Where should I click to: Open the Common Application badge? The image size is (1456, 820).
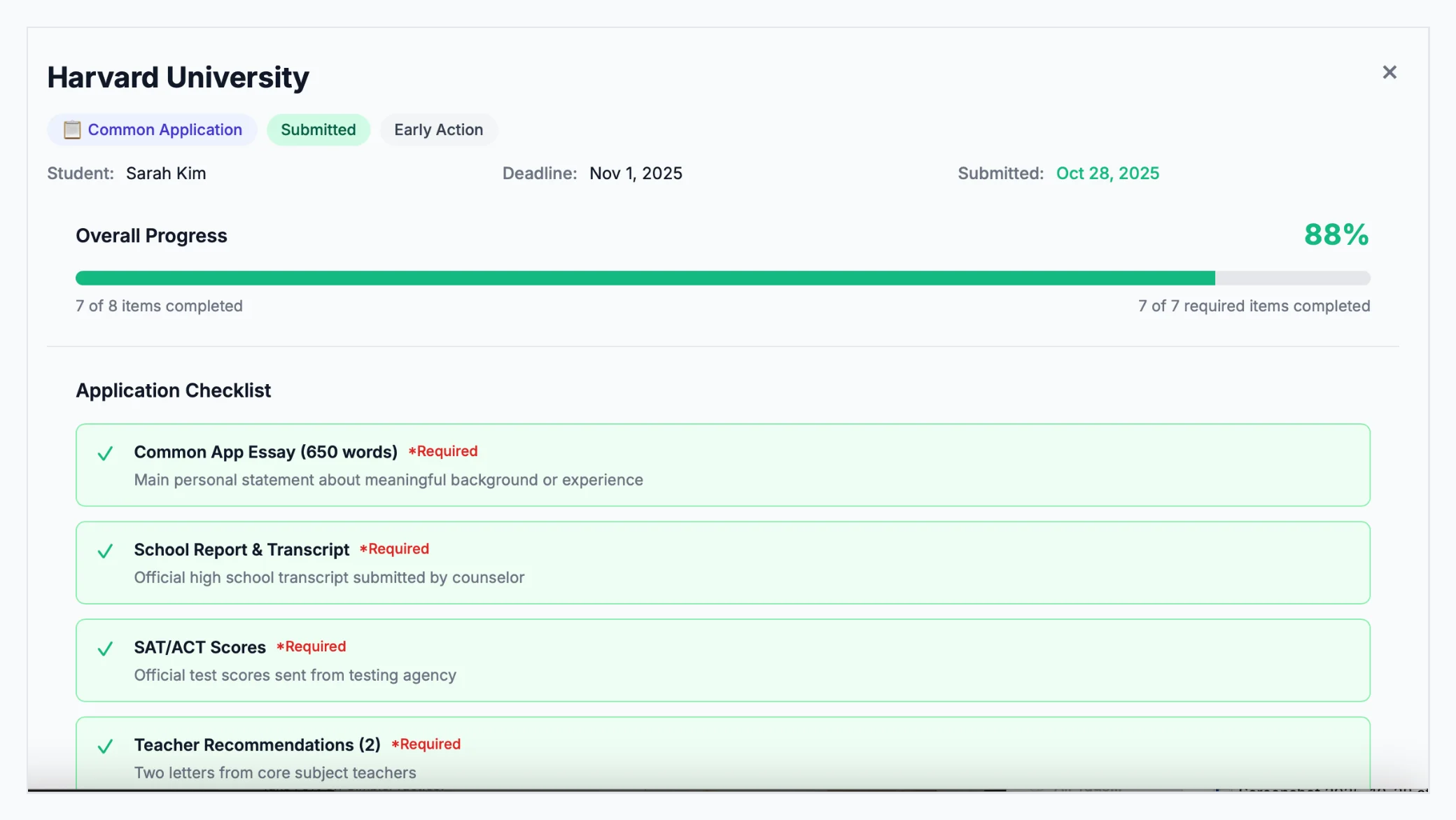click(152, 129)
